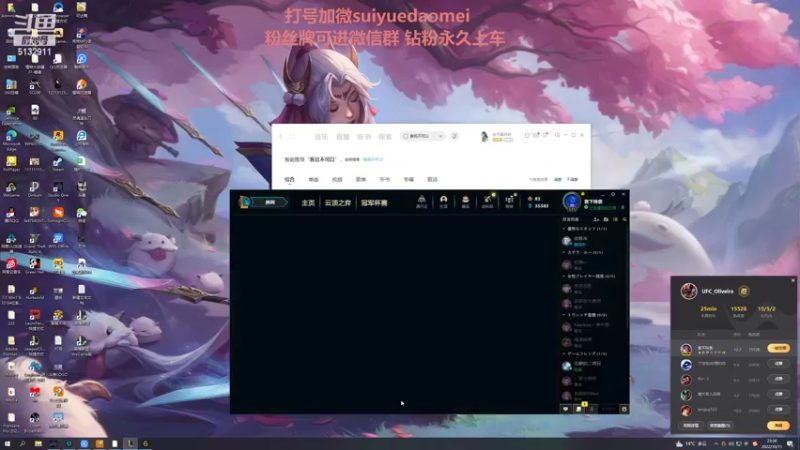Open messages icon in music player header
This screenshot has width=800, height=450.
click(536, 135)
